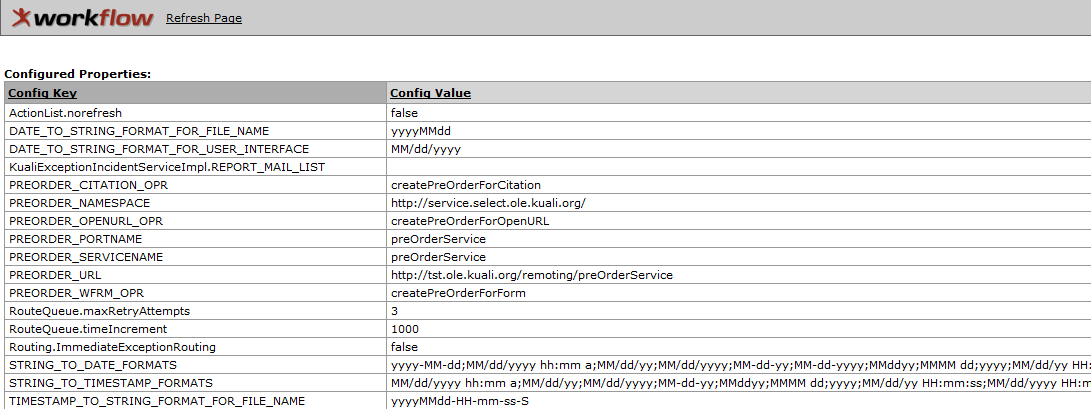The image size is (1091, 409).
Task: Click the http://service.select.ole.kuali.org/ value
Action: pos(488,203)
